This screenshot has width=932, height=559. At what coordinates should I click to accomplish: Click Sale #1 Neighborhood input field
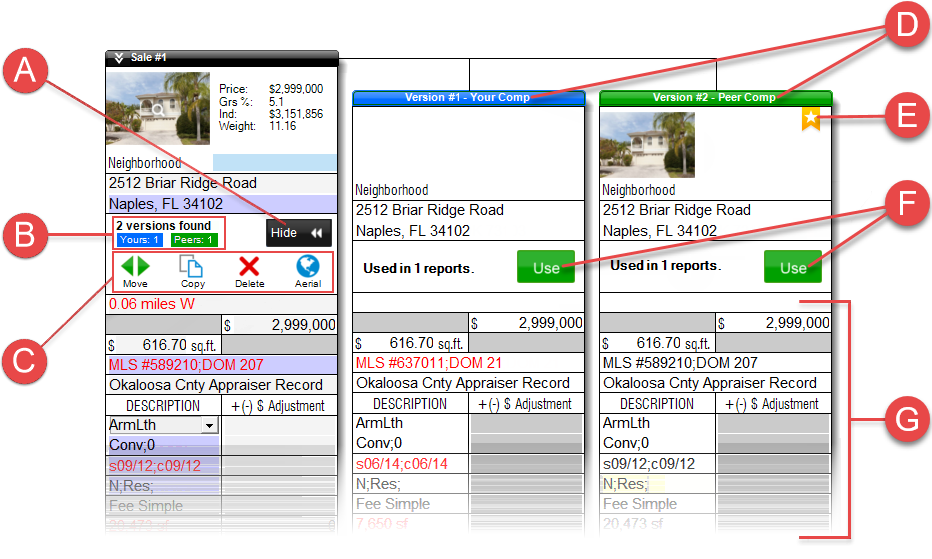click(x=275, y=162)
